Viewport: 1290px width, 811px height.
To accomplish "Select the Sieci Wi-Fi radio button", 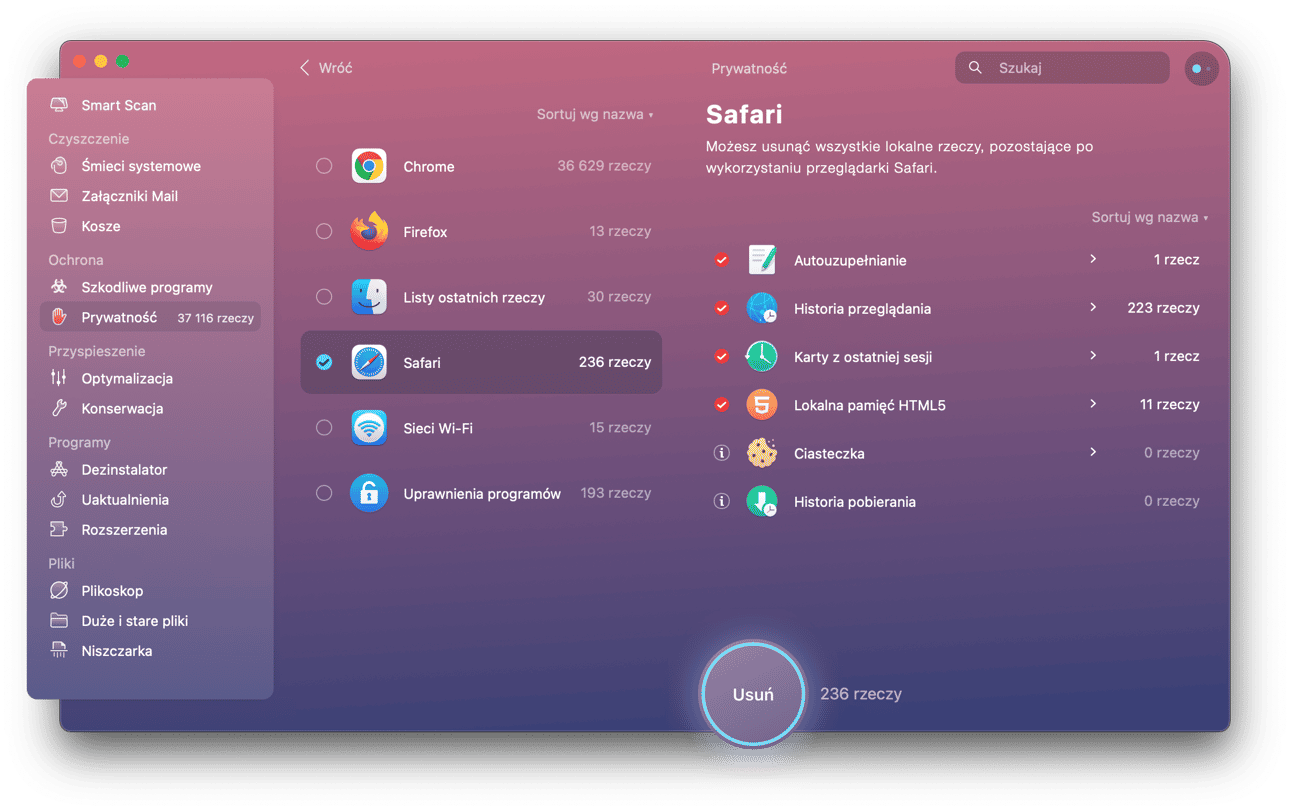I will [x=324, y=428].
